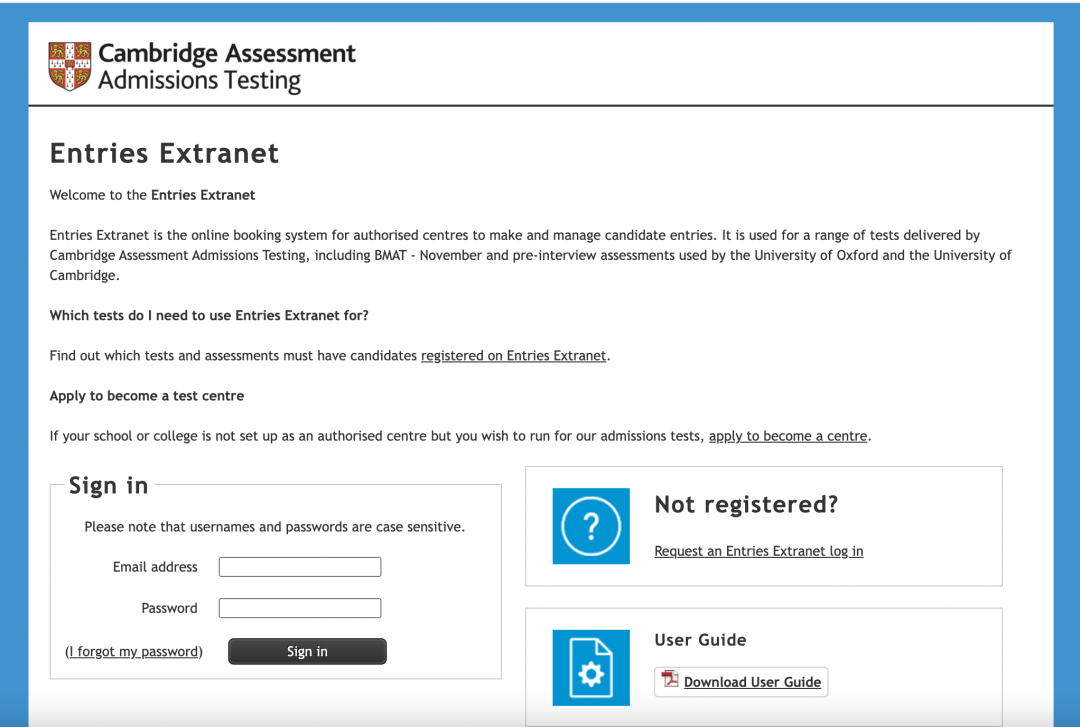Click the 'Entries Extranet' page heading

[x=164, y=153]
